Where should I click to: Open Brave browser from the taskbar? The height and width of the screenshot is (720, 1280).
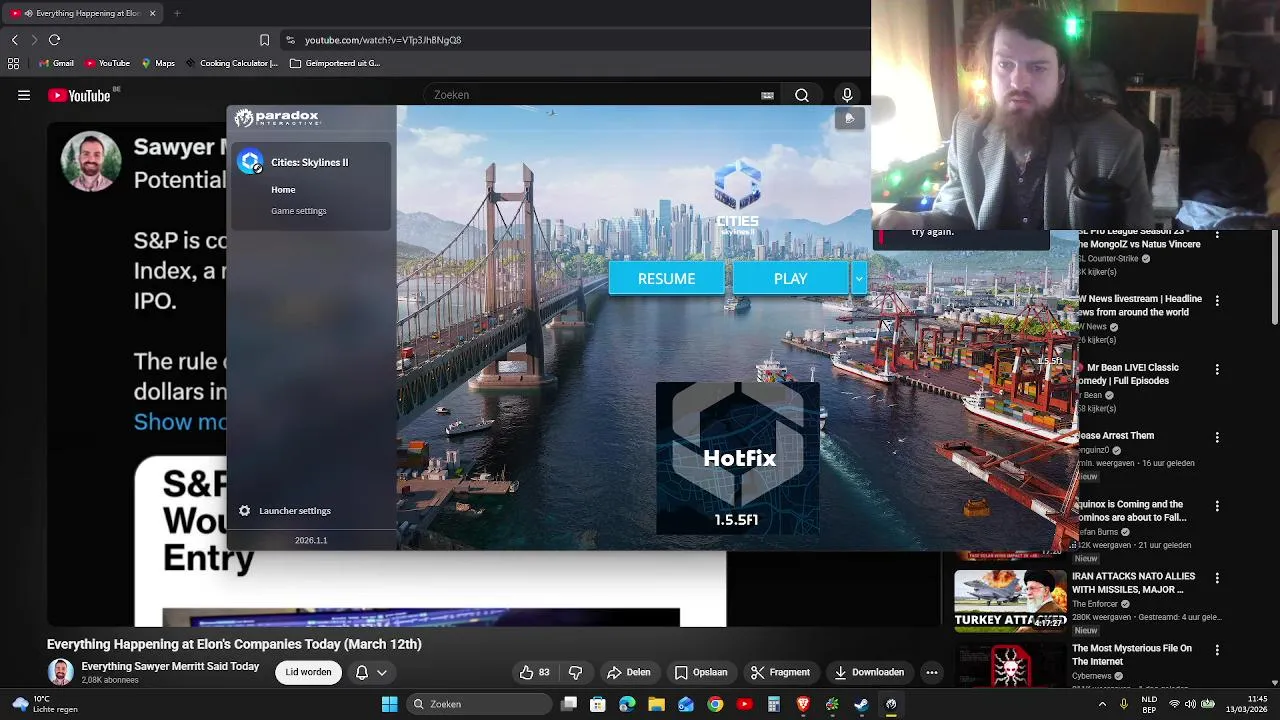tap(803, 704)
